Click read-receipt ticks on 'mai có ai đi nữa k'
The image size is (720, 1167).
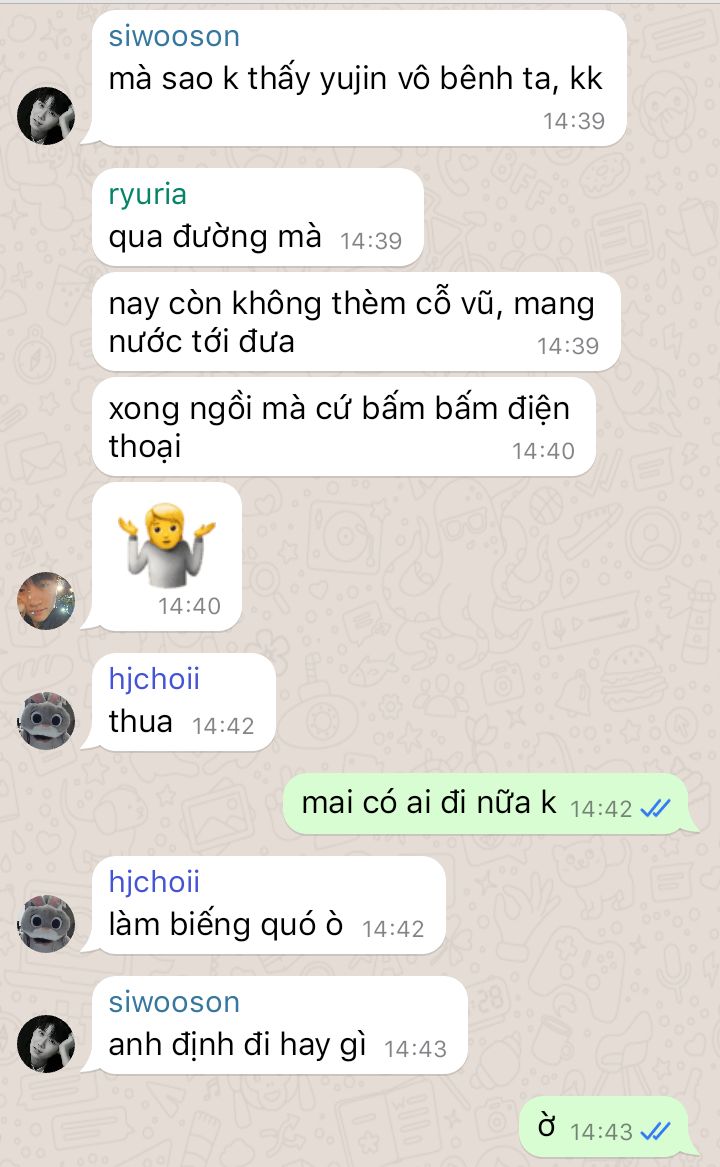656,808
